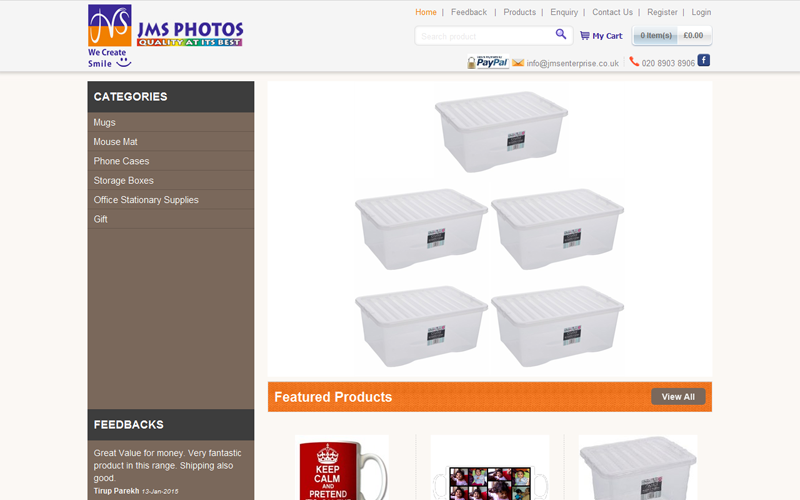Viewport: 800px width, 500px height.
Task: Visit the Facebook page icon
Action: coord(704,60)
